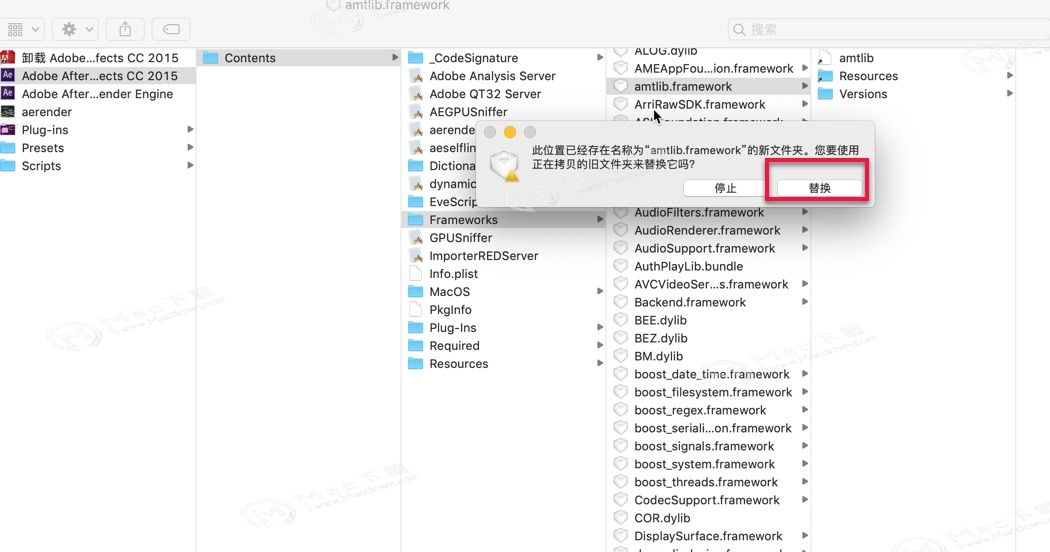
Task: Select the AuthPlayLib.bundle icon
Action: pyautogui.click(x=621, y=266)
